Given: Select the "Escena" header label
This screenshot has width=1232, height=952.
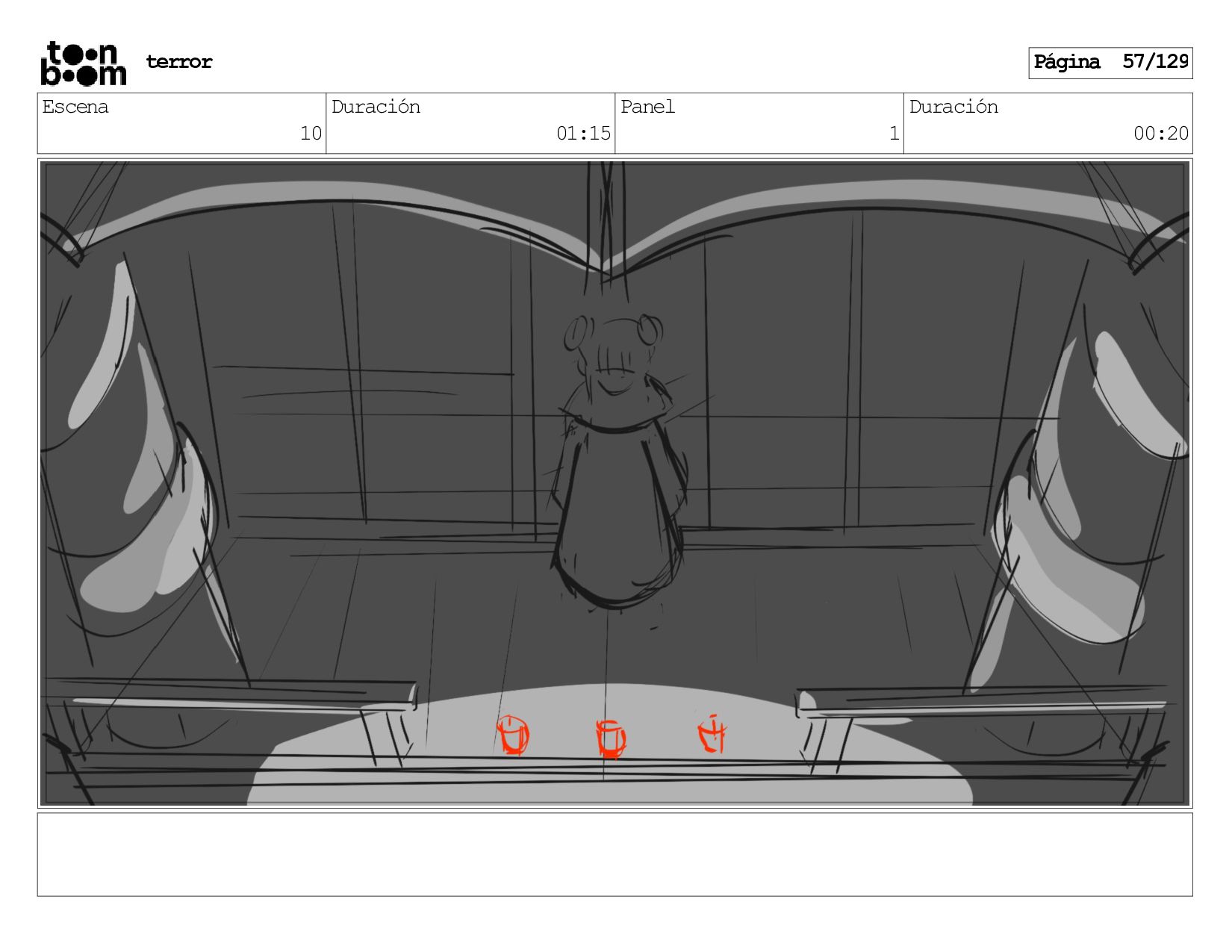Looking at the screenshot, I should point(75,107).
